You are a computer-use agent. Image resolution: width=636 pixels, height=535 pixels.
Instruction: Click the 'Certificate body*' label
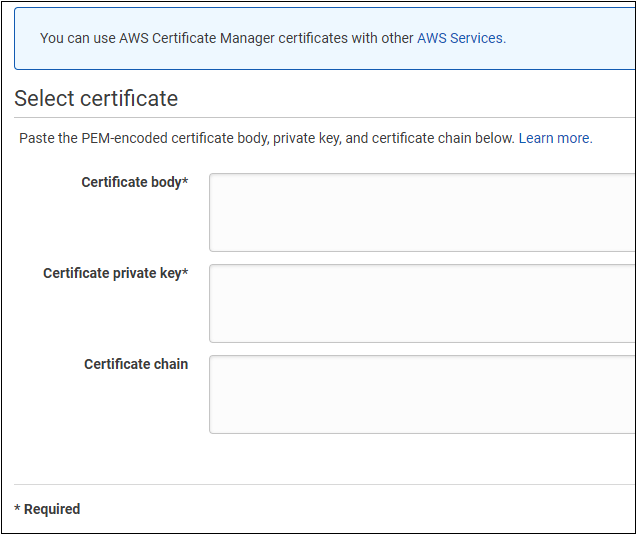coord(135,182)
